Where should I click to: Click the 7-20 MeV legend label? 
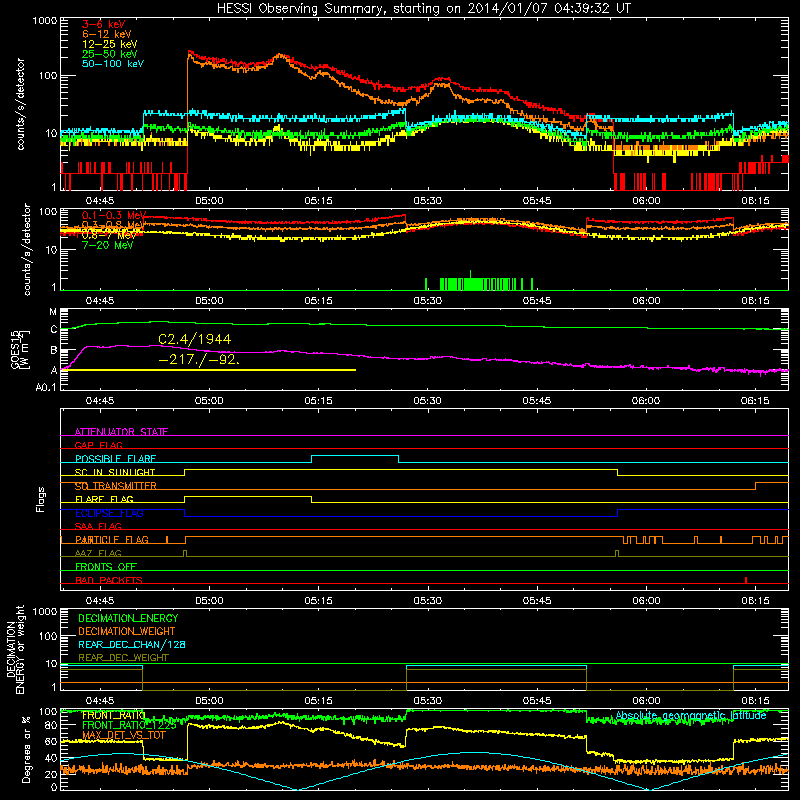point(107,245)
